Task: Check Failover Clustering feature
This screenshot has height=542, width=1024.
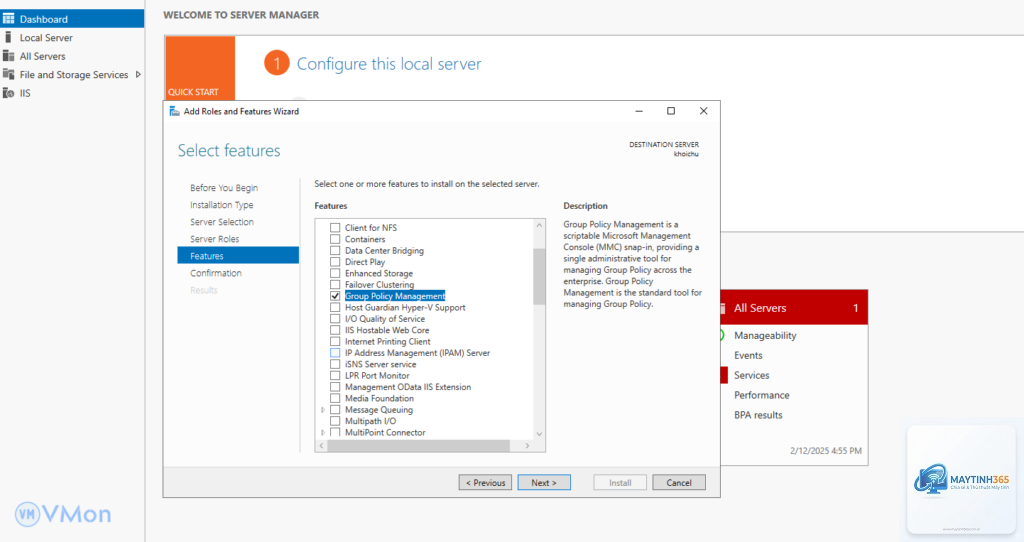Action: (335, 285)
